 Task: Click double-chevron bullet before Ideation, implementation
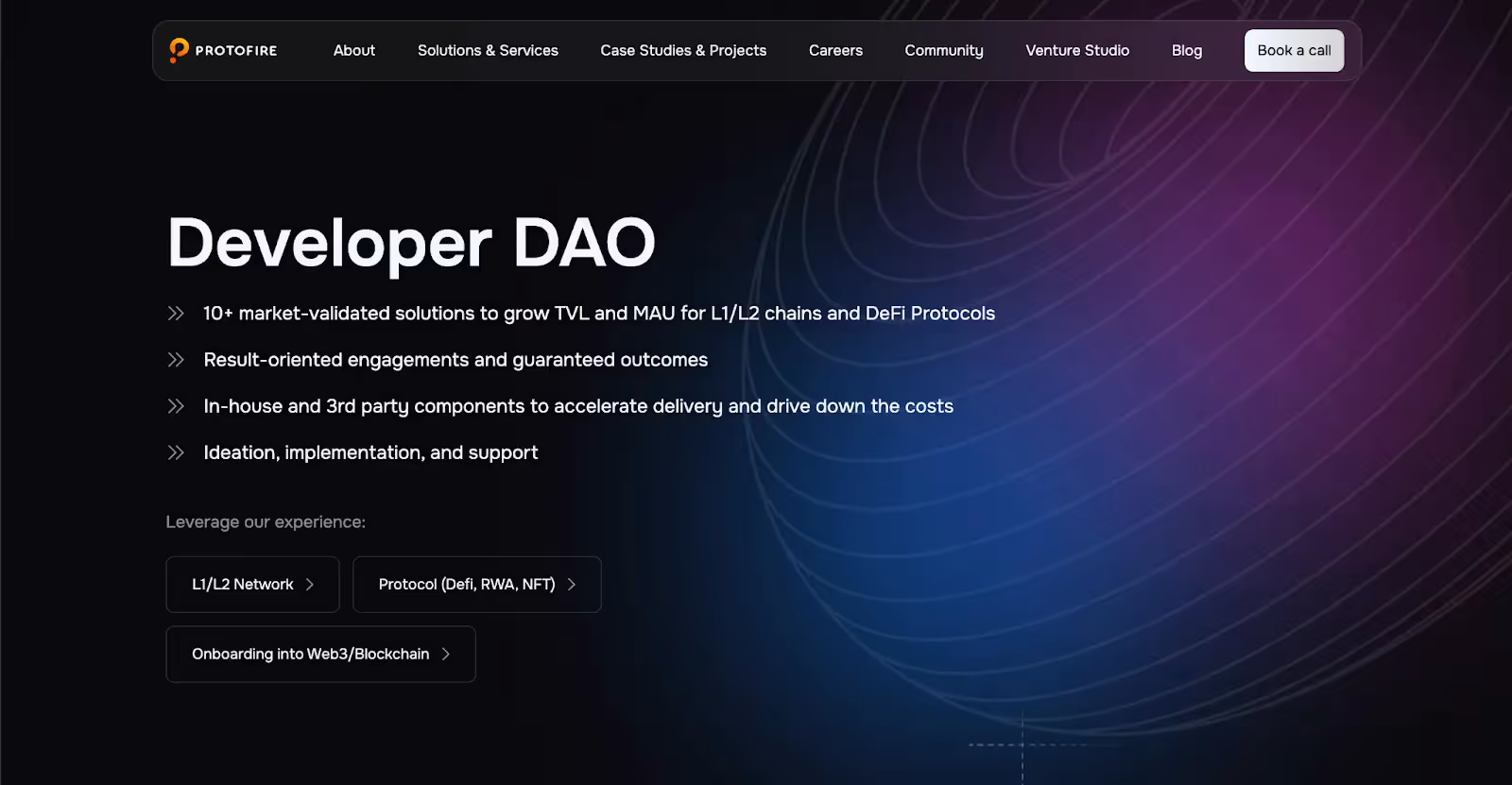point(176,452)
